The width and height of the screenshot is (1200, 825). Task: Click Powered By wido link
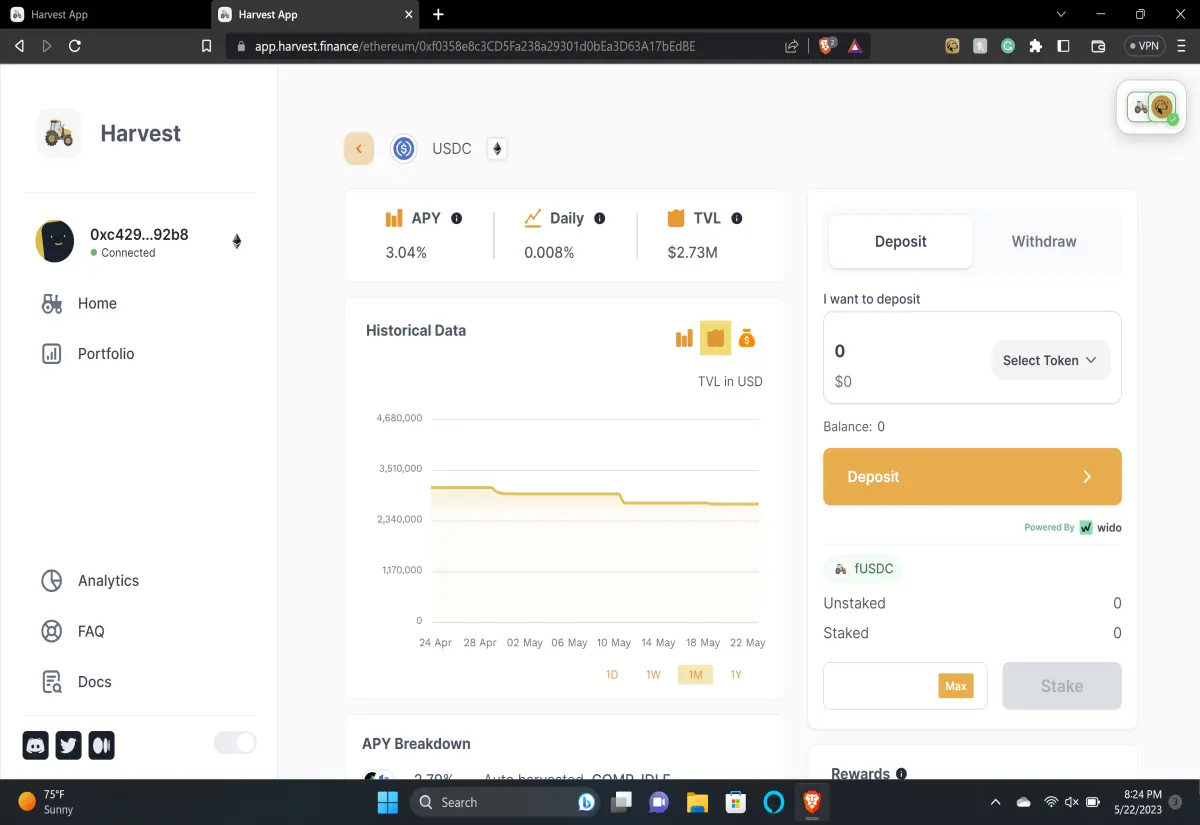1073,527
